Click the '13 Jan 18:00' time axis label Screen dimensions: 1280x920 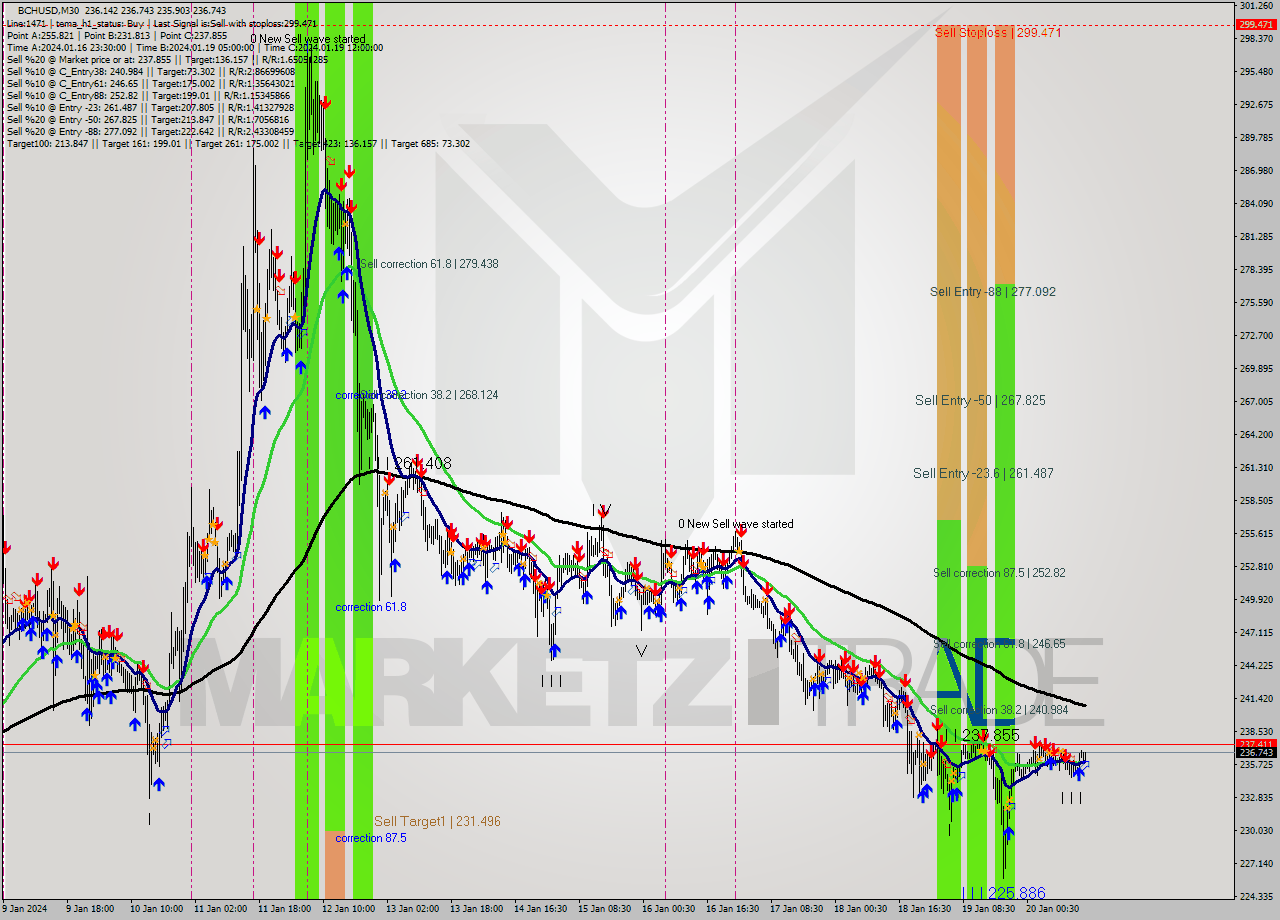pos(475,909)
